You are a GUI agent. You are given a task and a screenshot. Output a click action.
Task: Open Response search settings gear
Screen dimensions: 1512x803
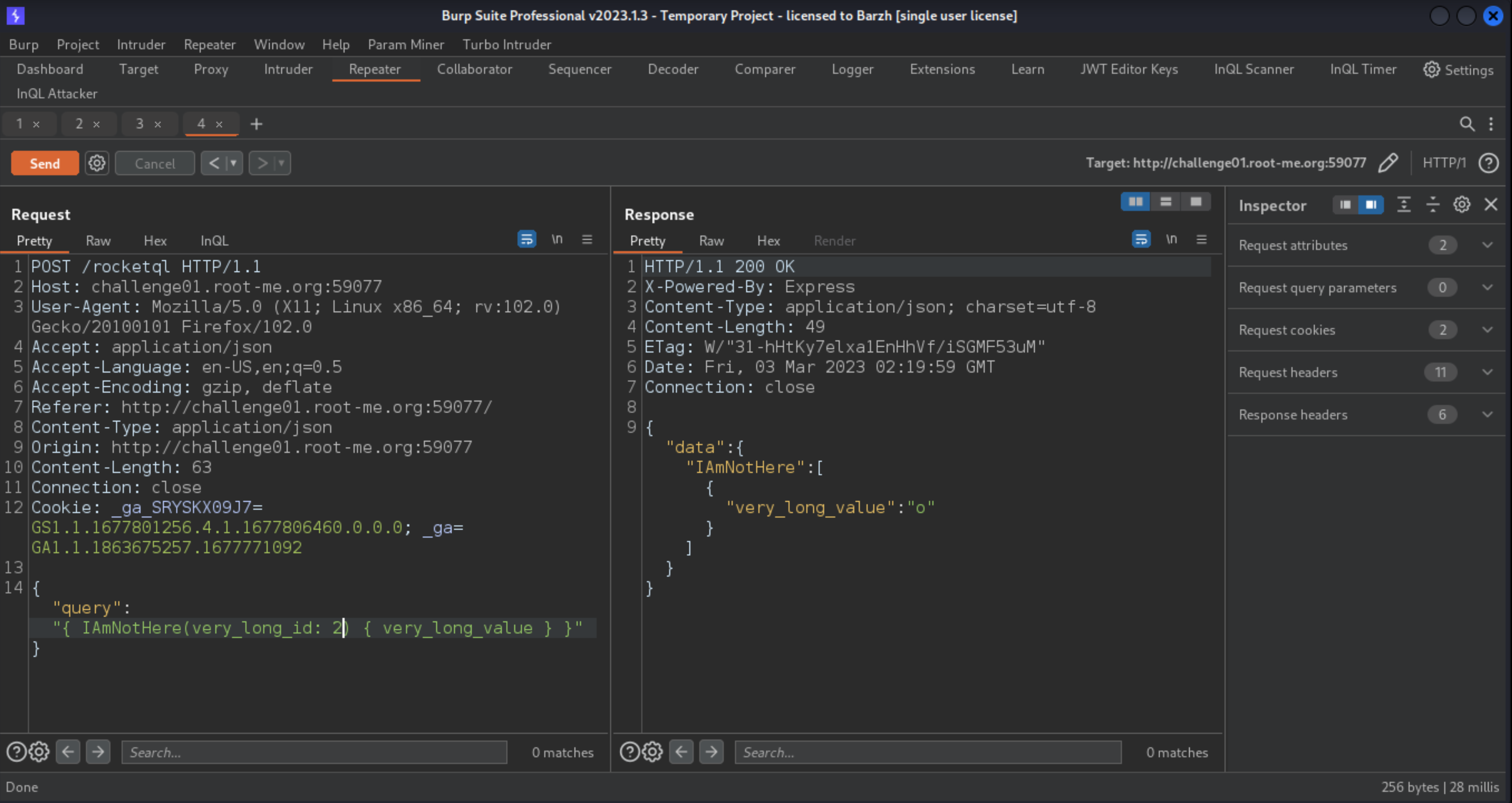click(652, 751)
